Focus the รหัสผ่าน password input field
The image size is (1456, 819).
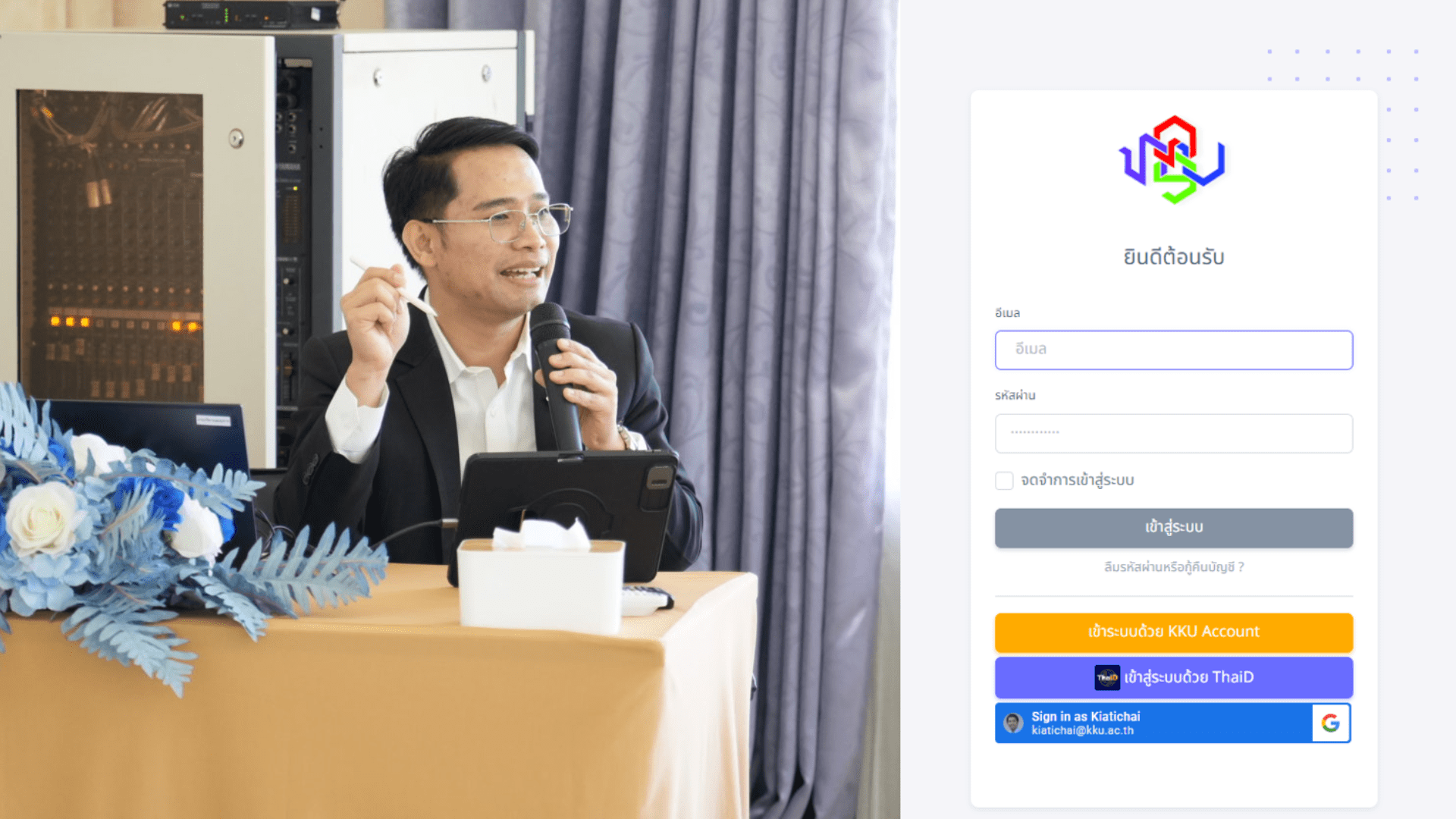click(x=1174, y=433)
